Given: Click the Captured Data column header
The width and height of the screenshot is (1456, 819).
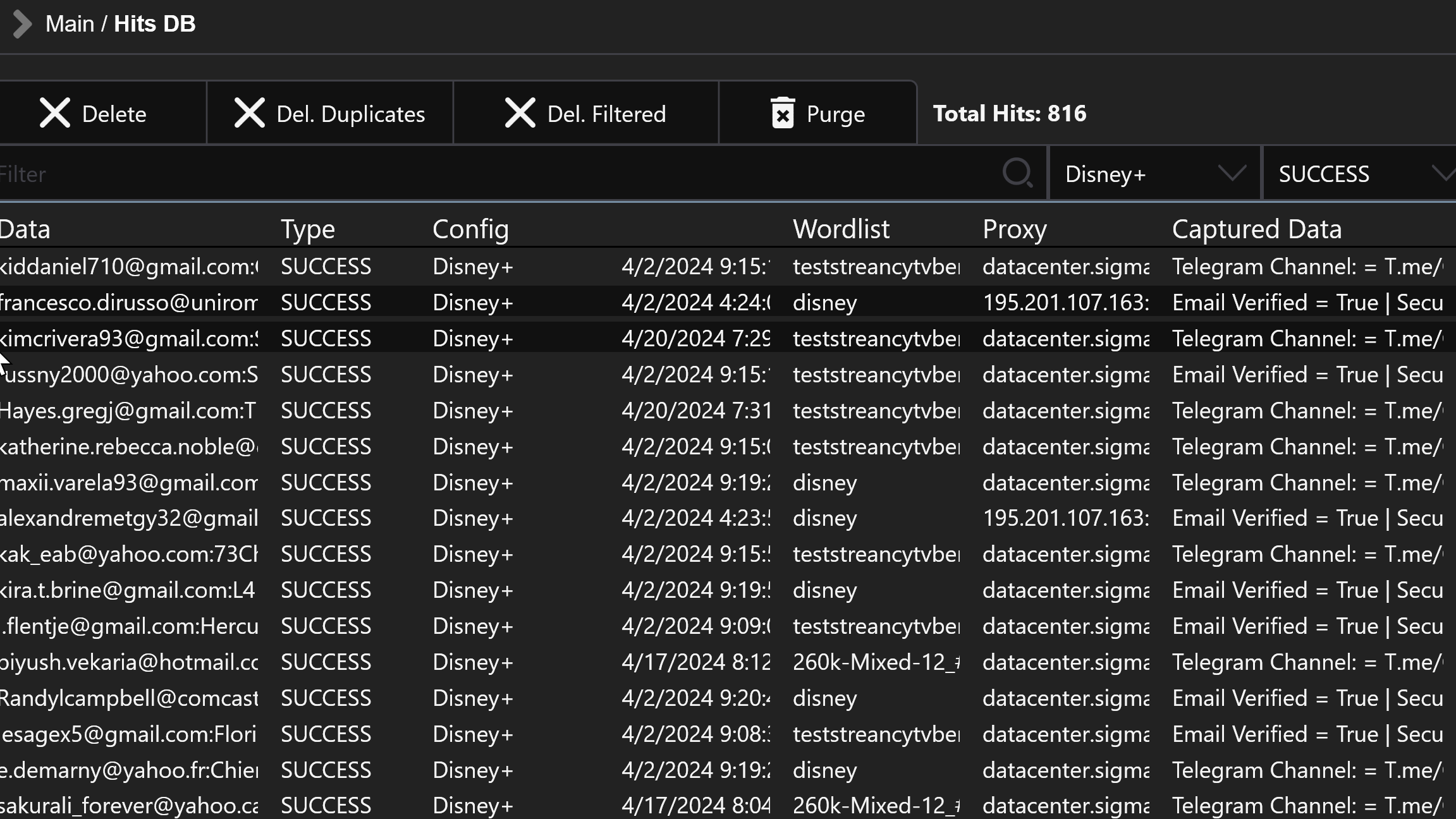Looking at the screenshot, I should click(x=1256, y=229).
